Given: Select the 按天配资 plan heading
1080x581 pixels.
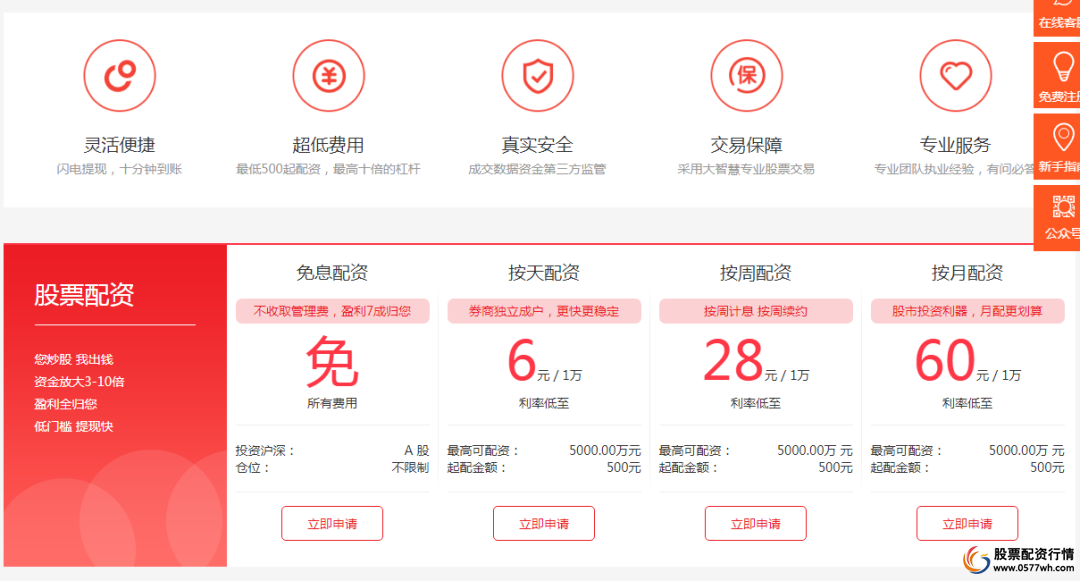Looking at the screenshot, I should [543, 273].
